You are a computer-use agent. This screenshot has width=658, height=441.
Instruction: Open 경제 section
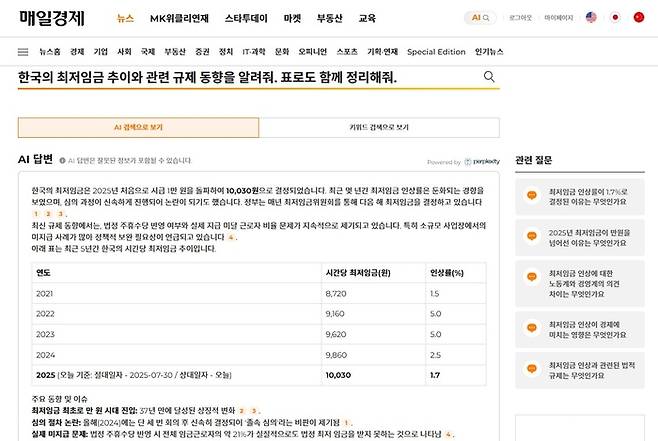click(x=77, y=52)
